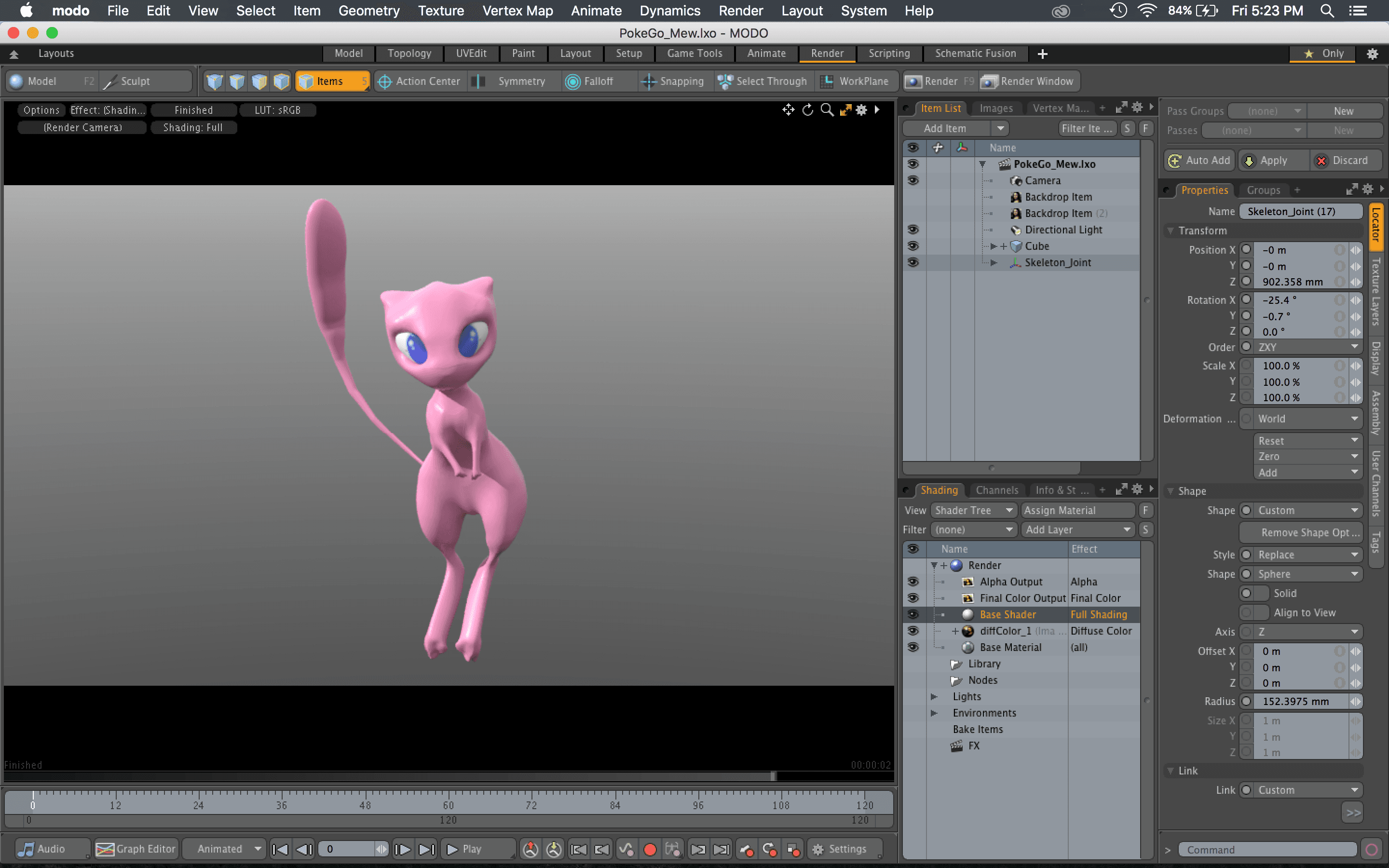Image resolution: width=1389 pixels, height=868 pixels.
Task: Switch to the Animate layout tab
Action: (766, 54)
